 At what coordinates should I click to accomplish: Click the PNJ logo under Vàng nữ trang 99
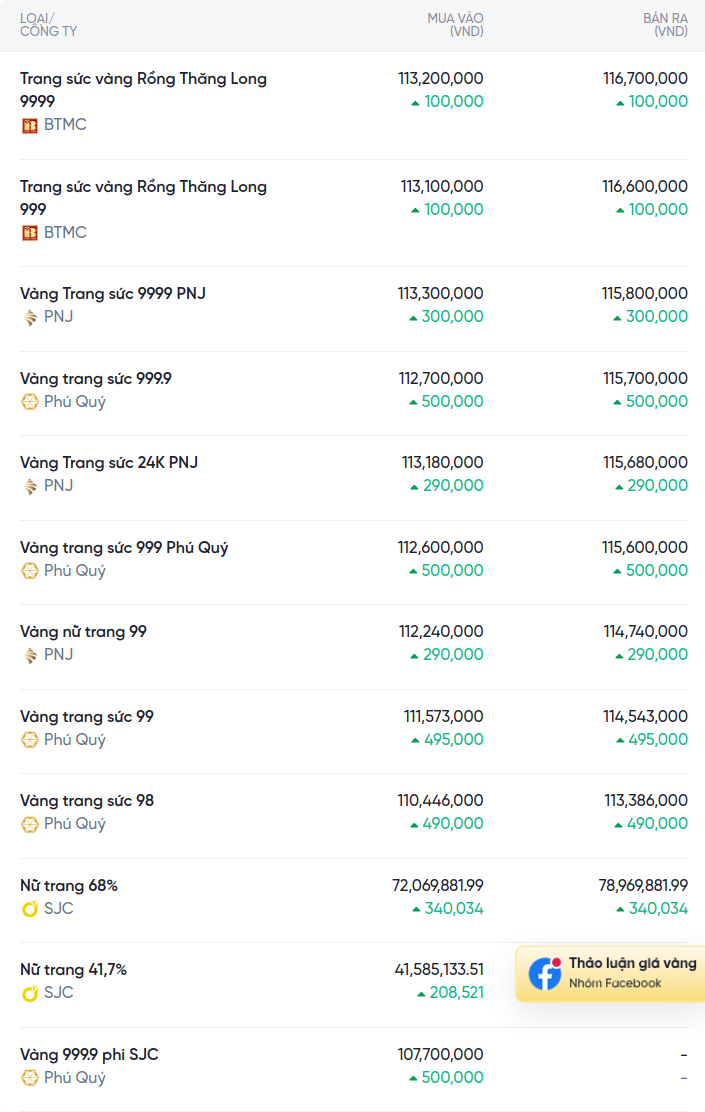coord(29,655)
